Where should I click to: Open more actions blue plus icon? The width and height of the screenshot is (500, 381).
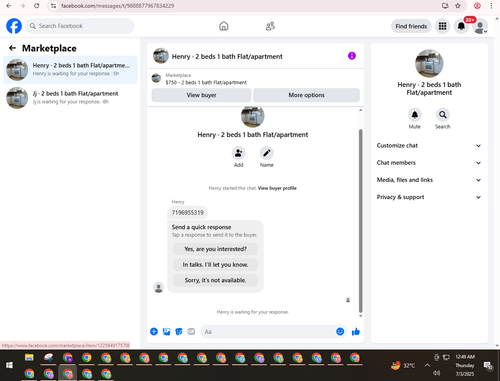(154, 331)
